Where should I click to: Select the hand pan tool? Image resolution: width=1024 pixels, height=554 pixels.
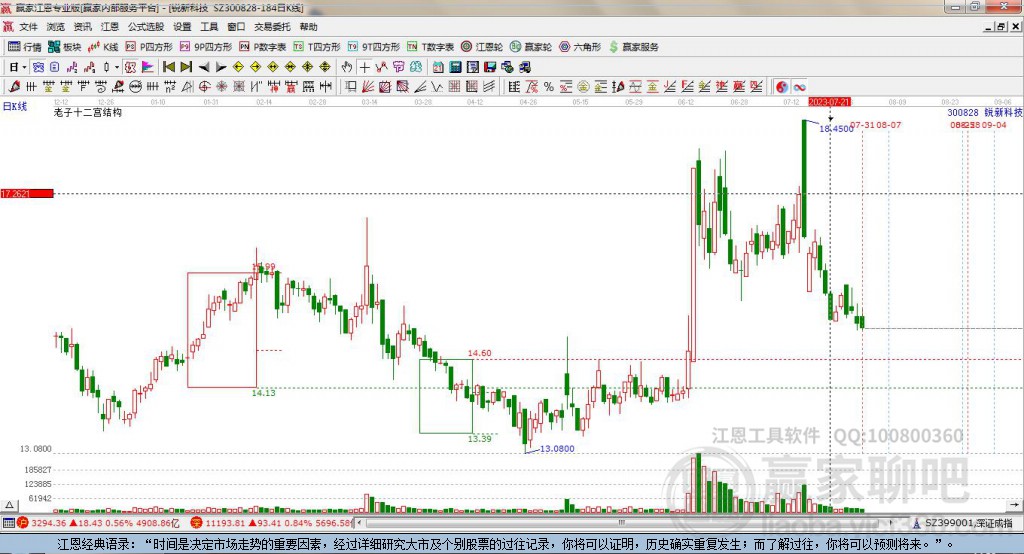[347, 67]
